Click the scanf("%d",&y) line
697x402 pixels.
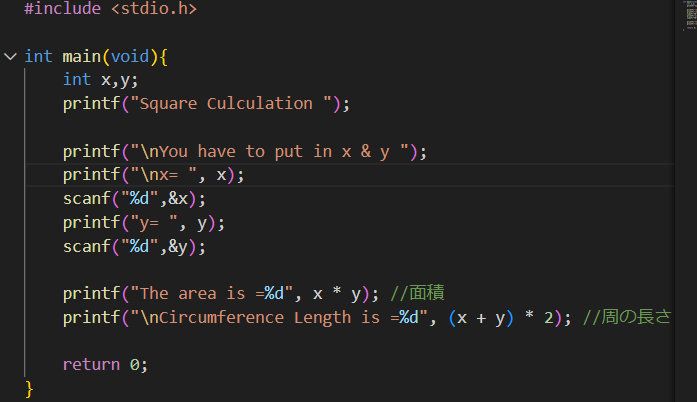point(134,247)
